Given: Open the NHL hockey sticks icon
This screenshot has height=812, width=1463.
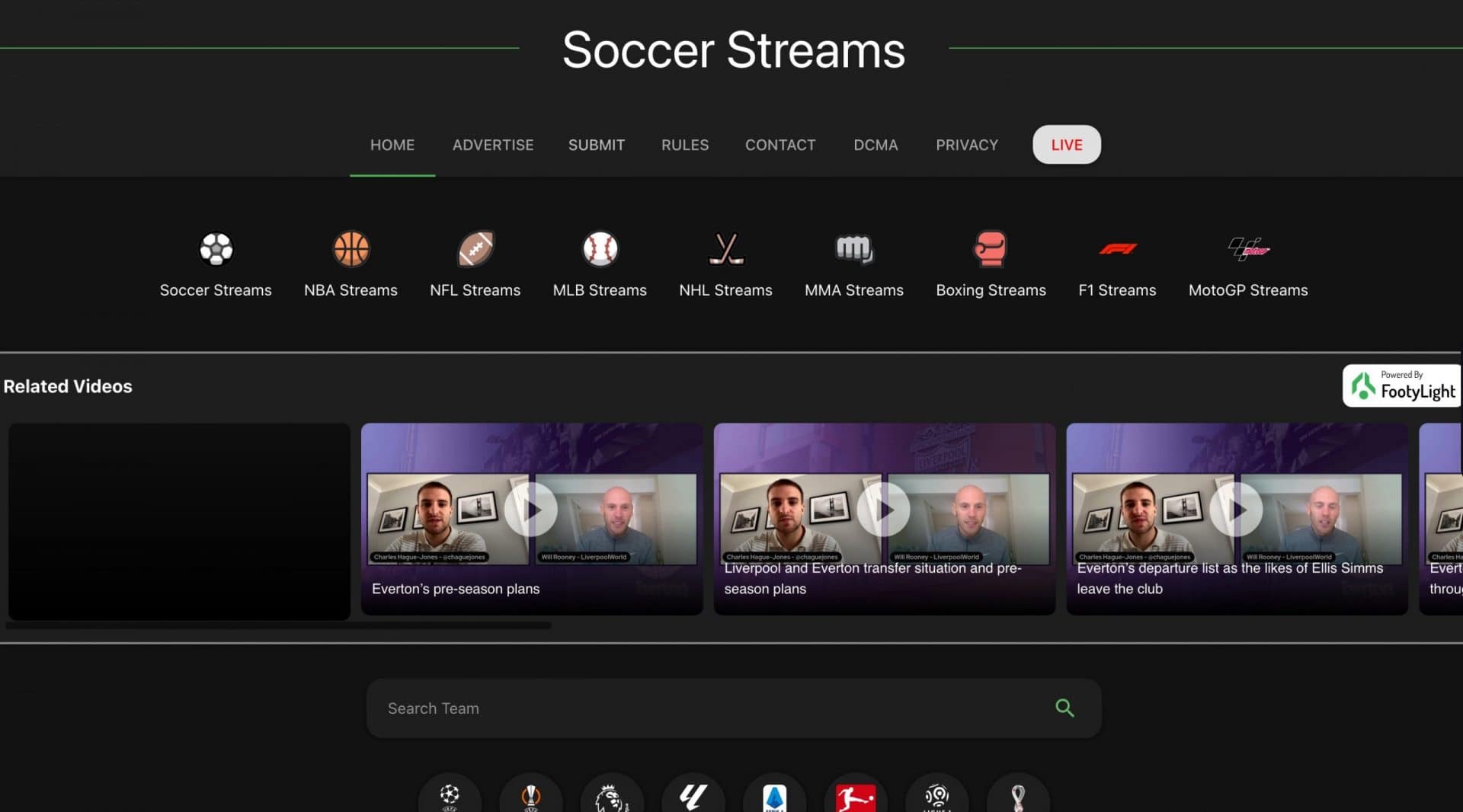Looking at the screenshot, I should pos(725,248).
